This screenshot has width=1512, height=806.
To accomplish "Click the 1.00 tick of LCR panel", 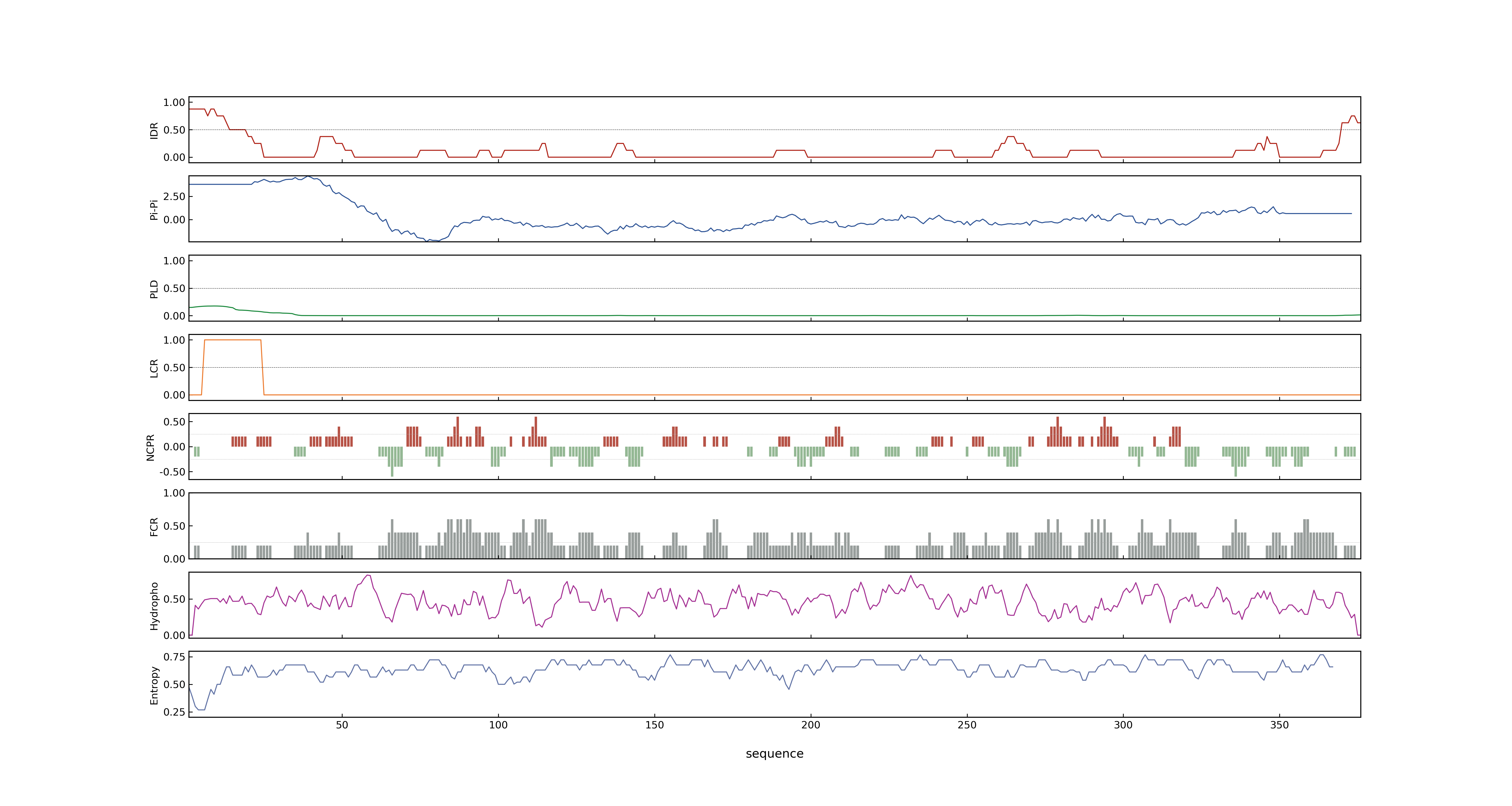I will [x=174, y=340].
